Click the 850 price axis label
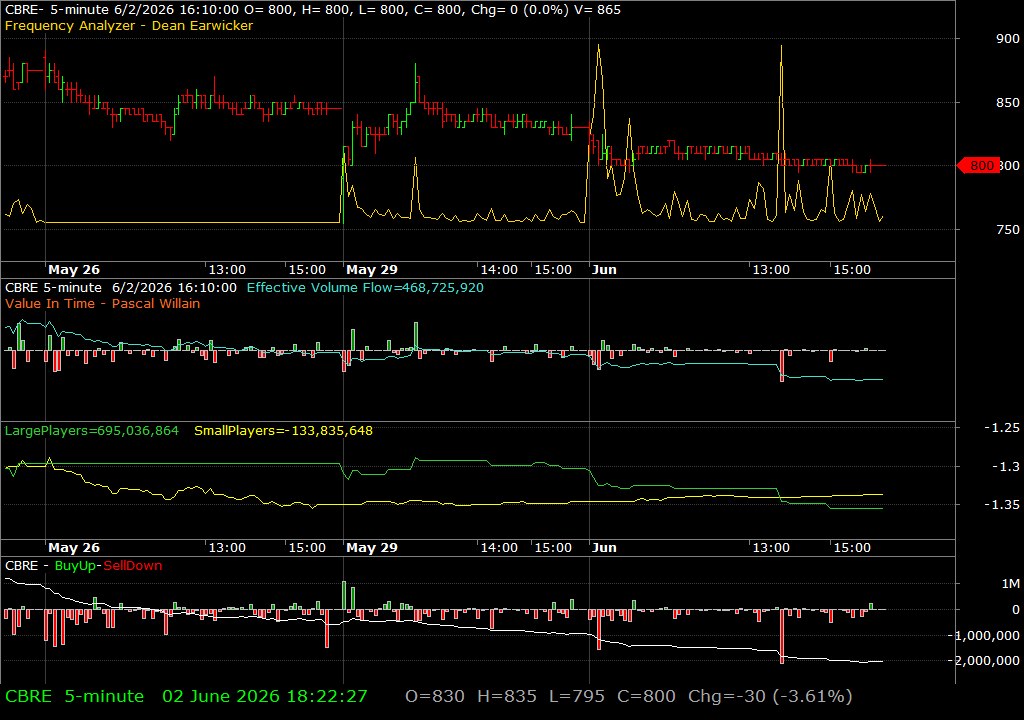 (1007, 103)
